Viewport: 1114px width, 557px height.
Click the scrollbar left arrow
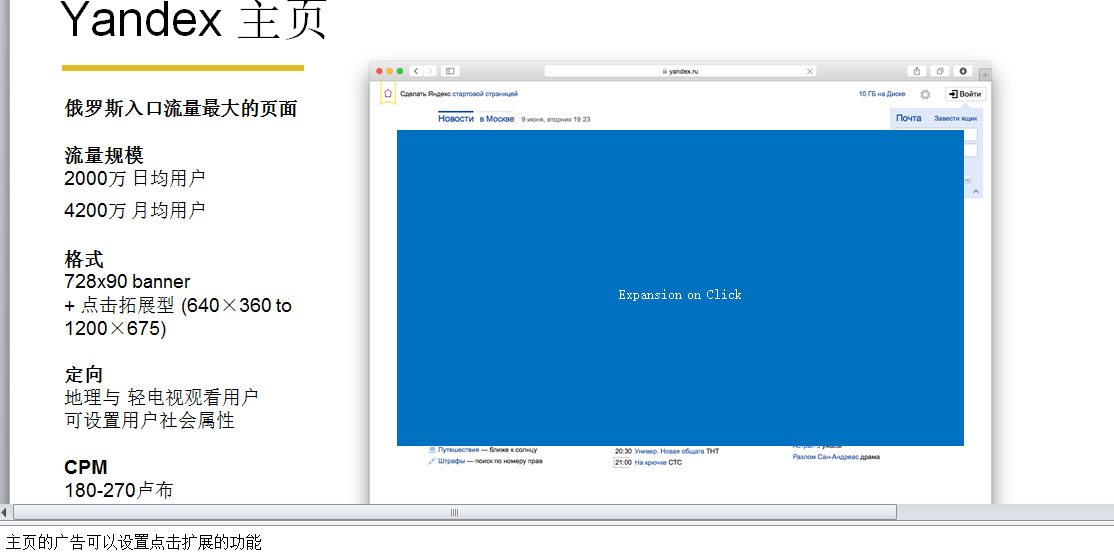point(4,512)
